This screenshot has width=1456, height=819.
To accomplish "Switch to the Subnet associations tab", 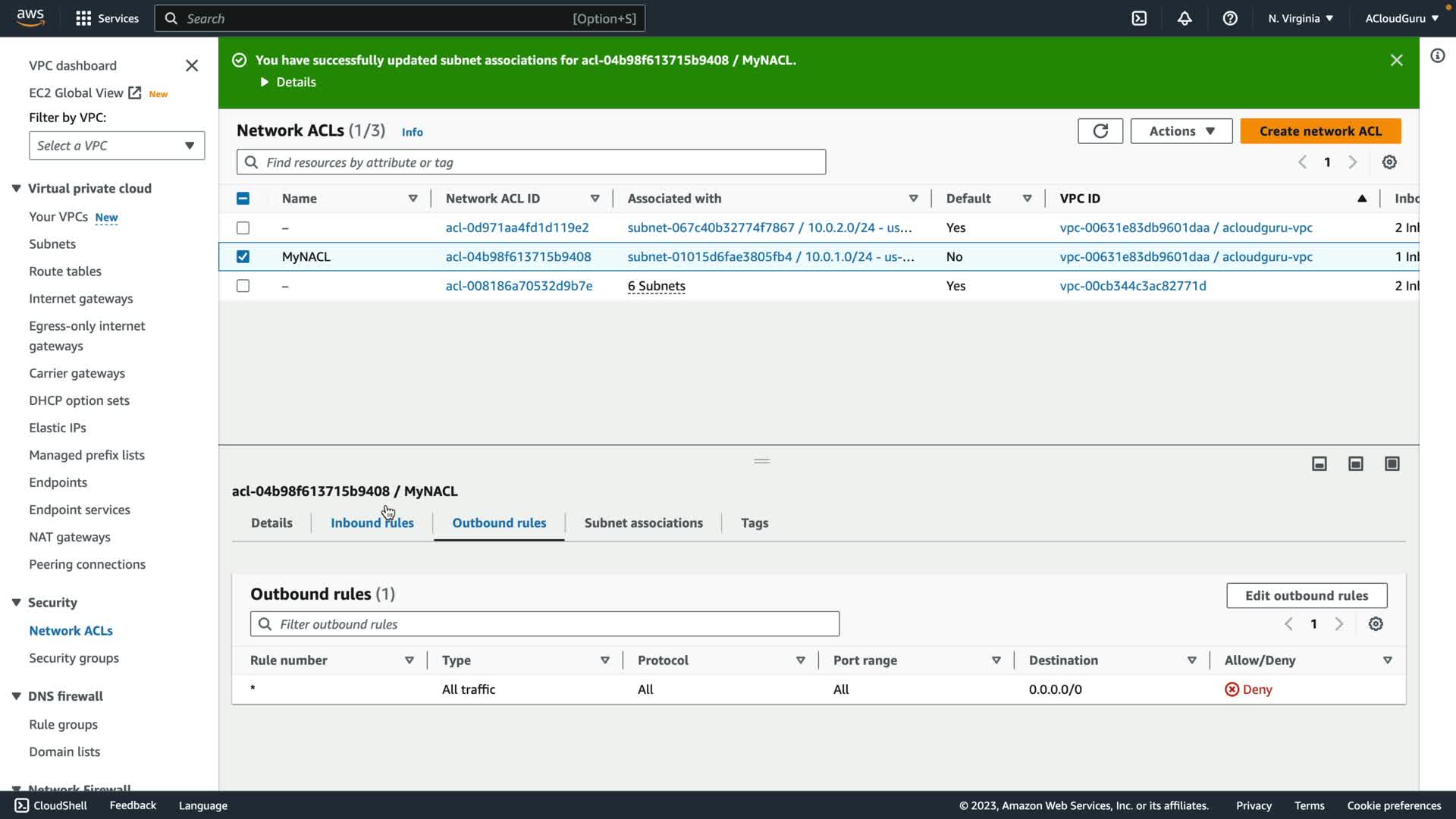I will (643, 523).
